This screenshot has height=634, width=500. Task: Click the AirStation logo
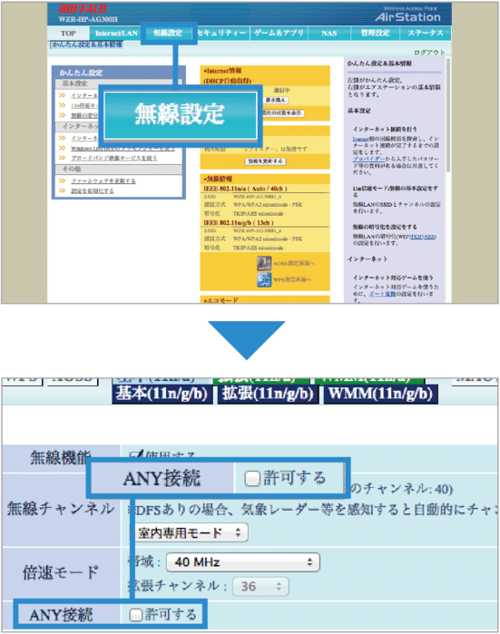407,17
